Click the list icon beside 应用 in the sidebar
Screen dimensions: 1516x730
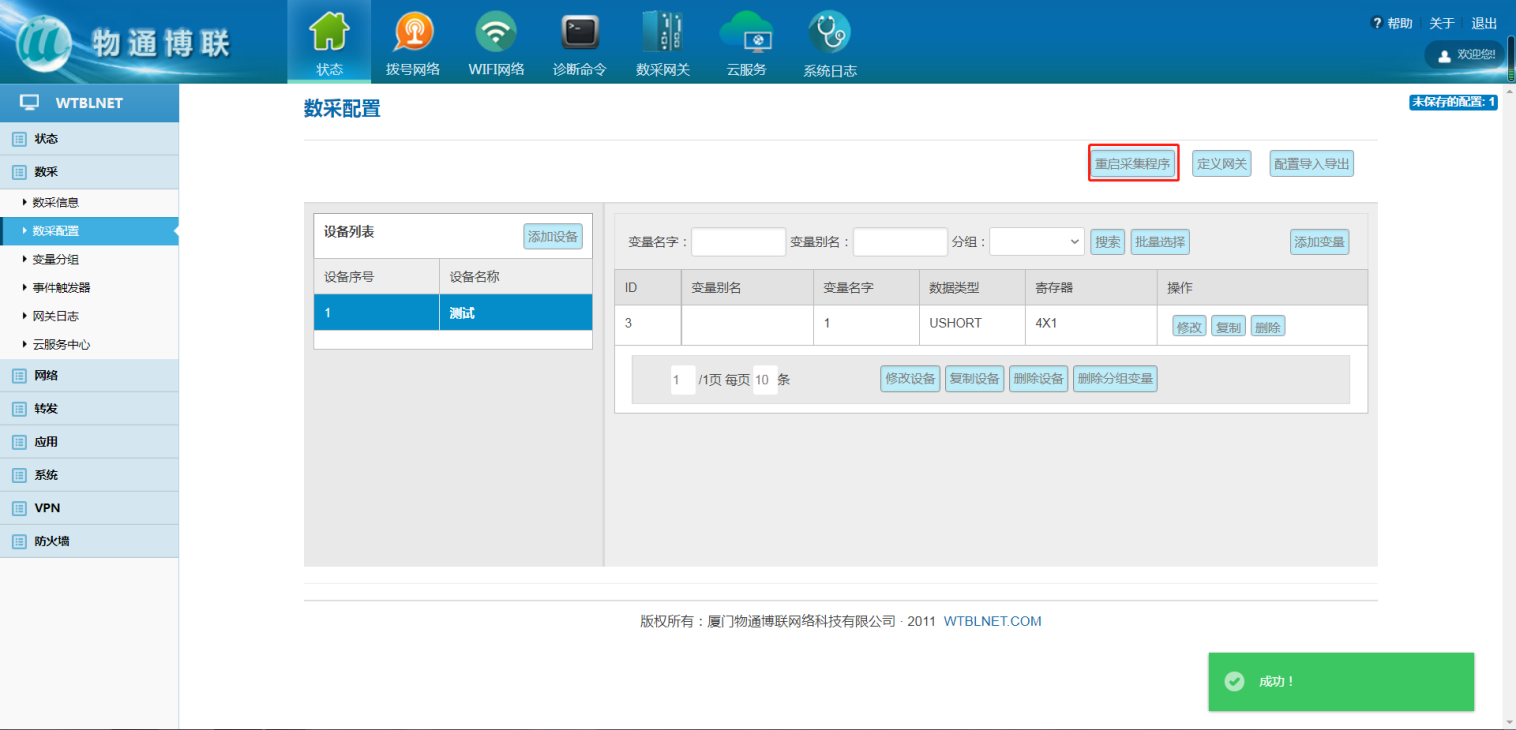19,442
